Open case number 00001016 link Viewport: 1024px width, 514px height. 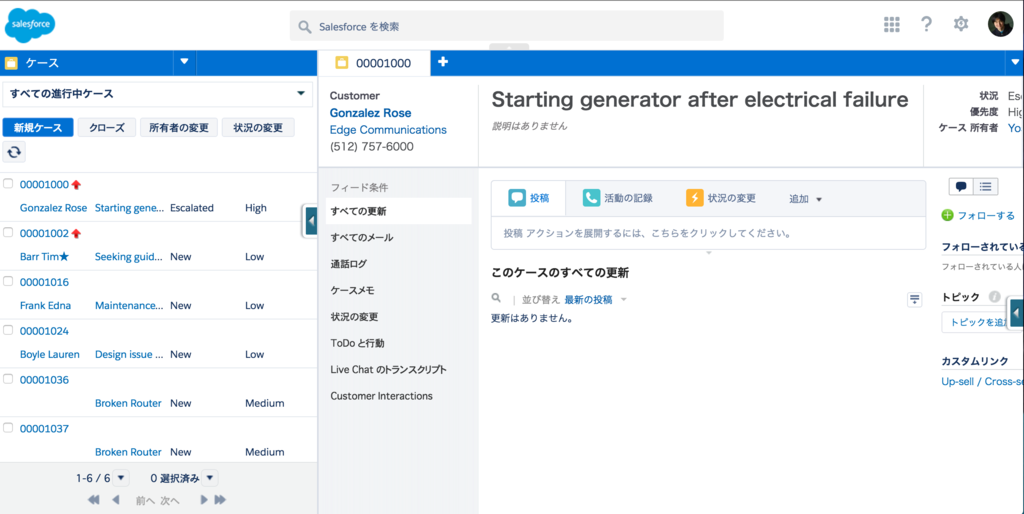(44, 282)
